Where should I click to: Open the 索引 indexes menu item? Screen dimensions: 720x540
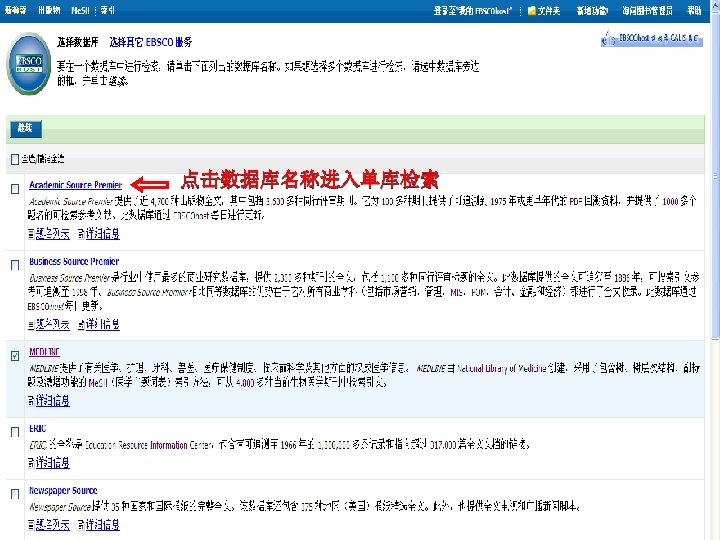tap(107, 10)
